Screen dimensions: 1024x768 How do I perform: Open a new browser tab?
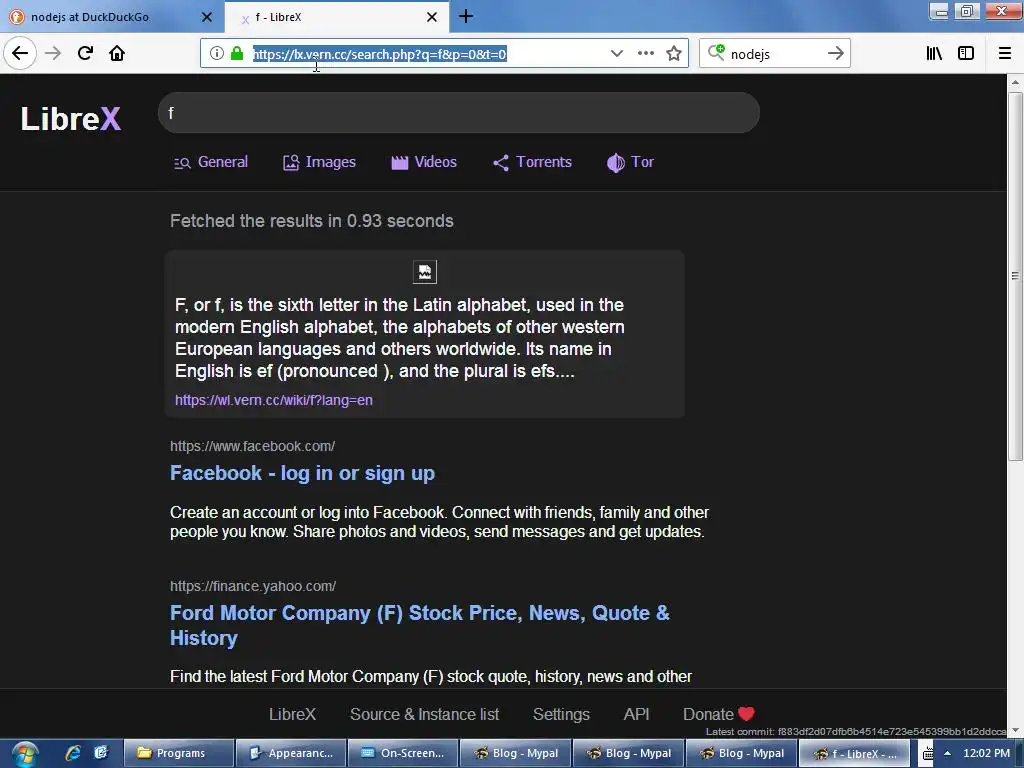click(x=466, y=17)
